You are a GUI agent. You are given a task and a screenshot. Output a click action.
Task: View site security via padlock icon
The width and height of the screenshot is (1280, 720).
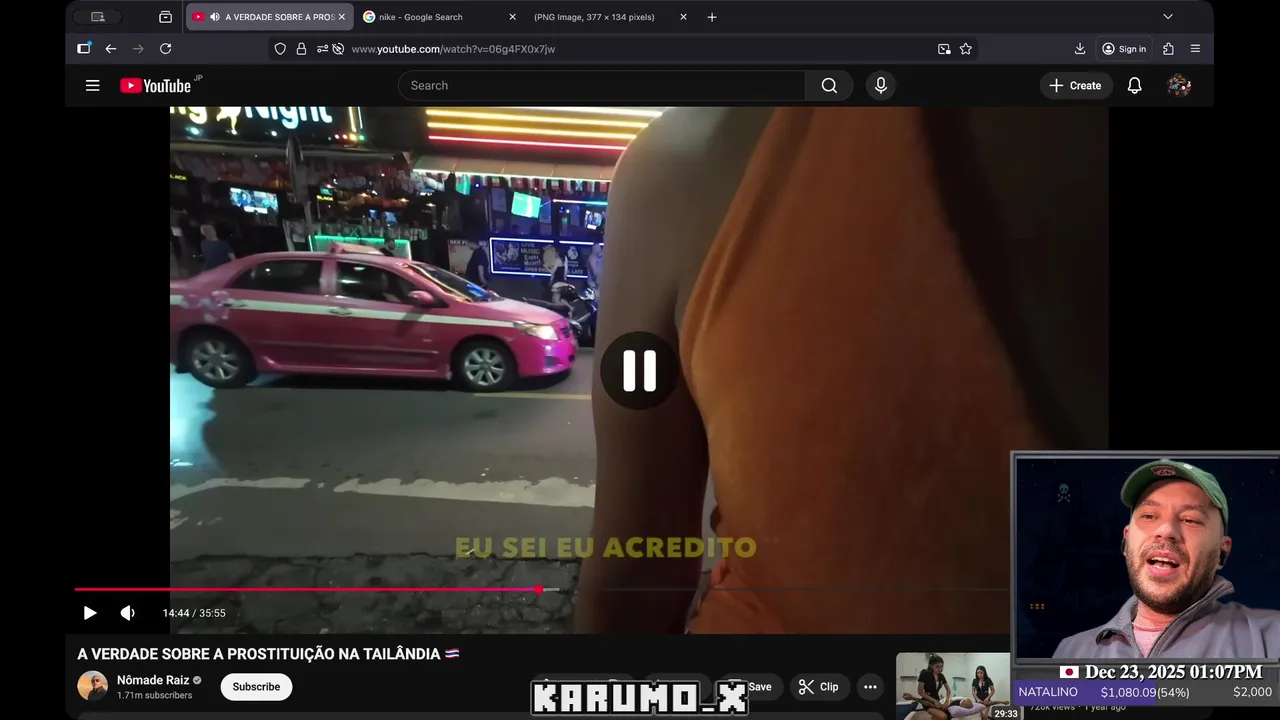(x=301, y=49)
